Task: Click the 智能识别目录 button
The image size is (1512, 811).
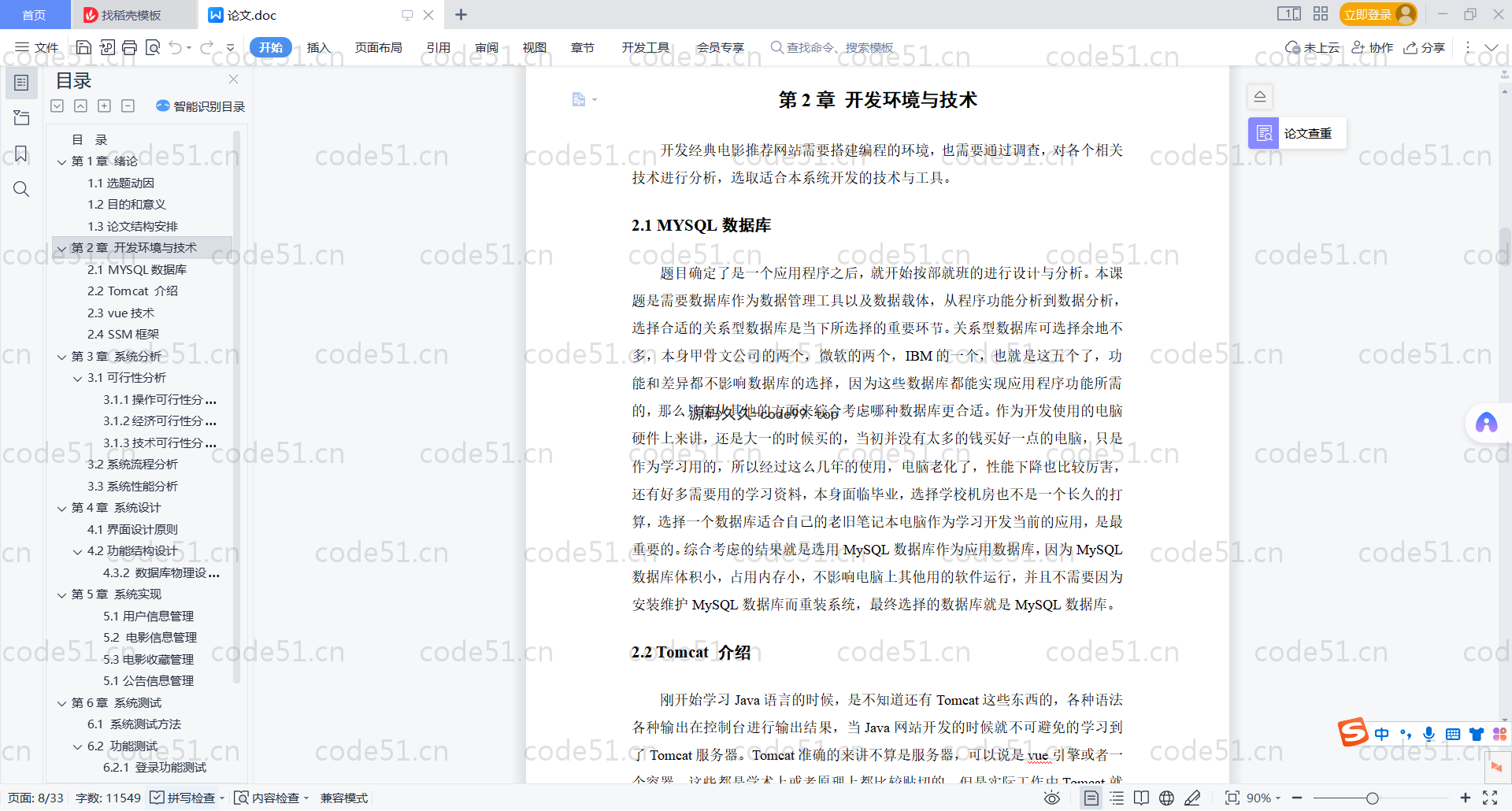Action: point(201,106)
